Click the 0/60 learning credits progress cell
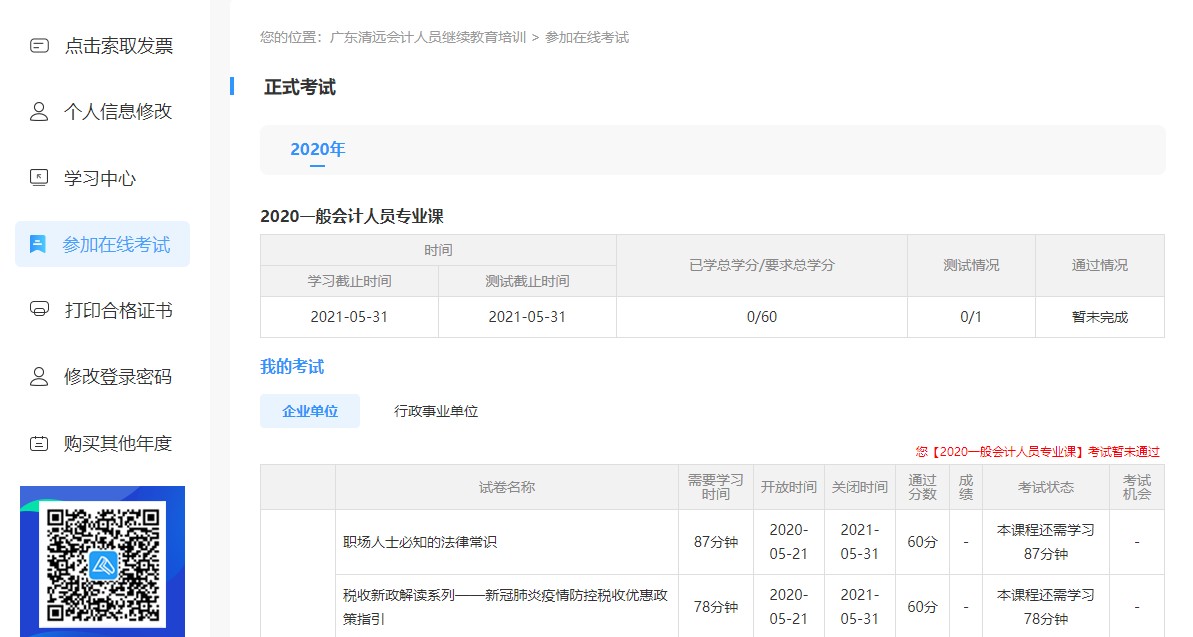Image resolution: width=1193 pixels, height=637 pixels. (762, 315)
